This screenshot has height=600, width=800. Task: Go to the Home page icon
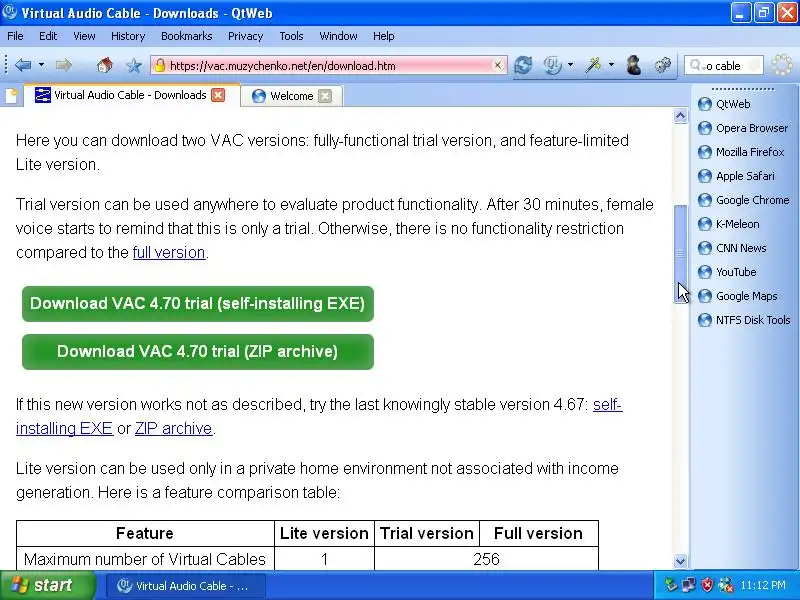105,65
